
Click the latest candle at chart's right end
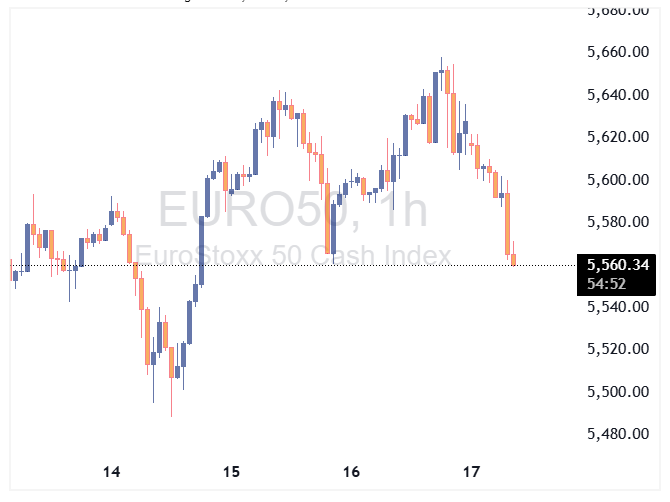[x=514, y=259]
